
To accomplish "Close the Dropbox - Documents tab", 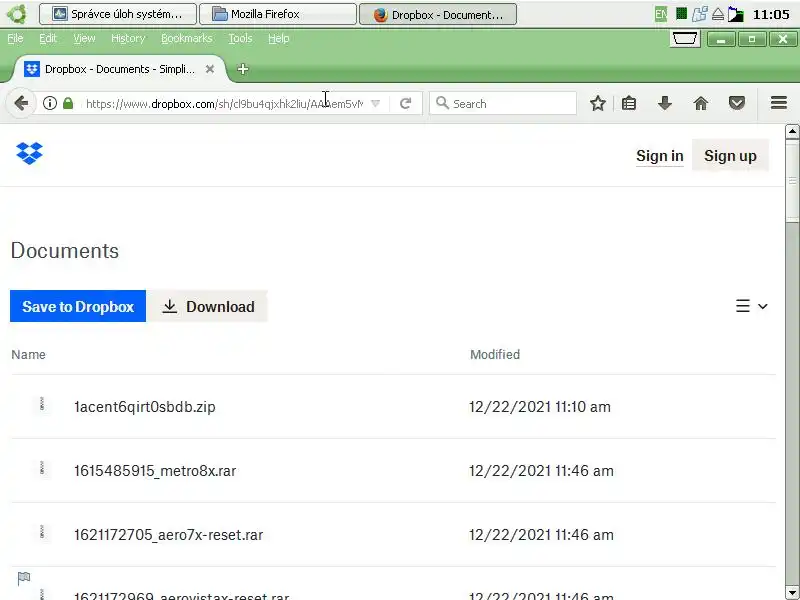I will click(x=210, y=69).
